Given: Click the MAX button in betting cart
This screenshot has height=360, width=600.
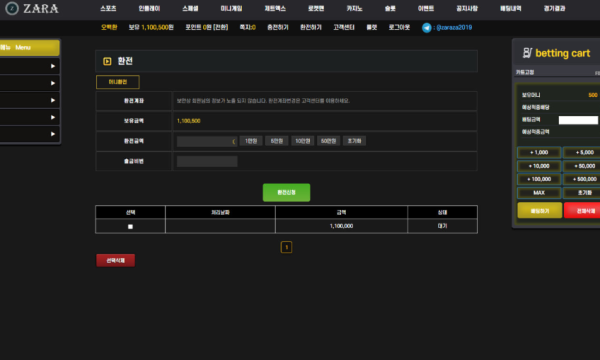Looking at the screenshot, I should (539, 193).
